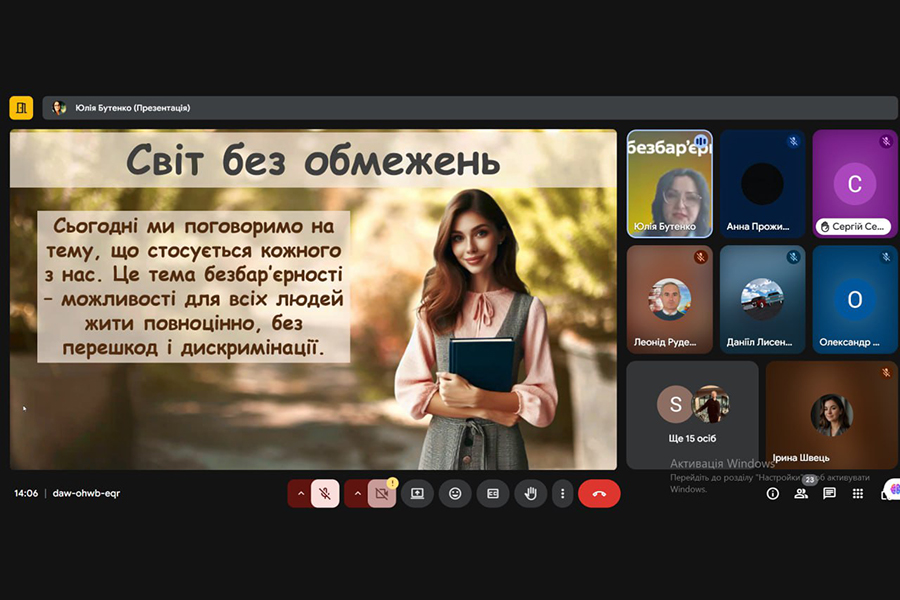
Task: Show the participants people panel
Action: (801, 493)
